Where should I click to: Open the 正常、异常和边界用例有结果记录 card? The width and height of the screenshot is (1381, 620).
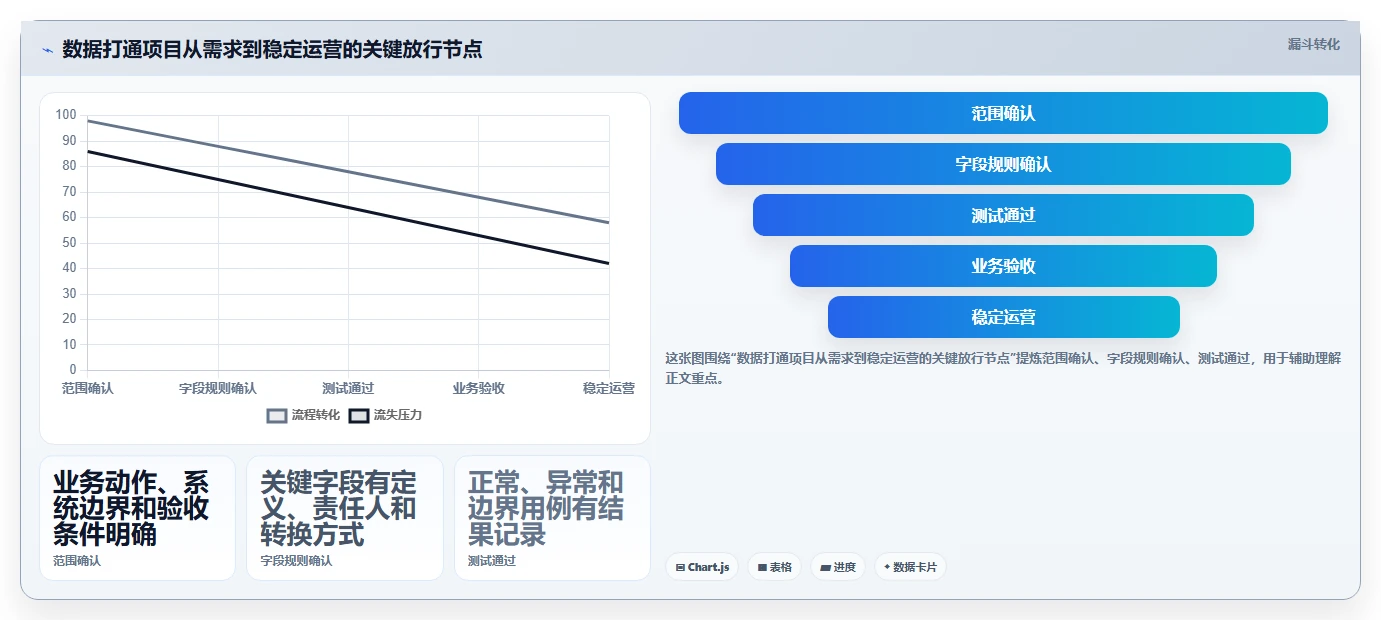[x=552, y=518]
